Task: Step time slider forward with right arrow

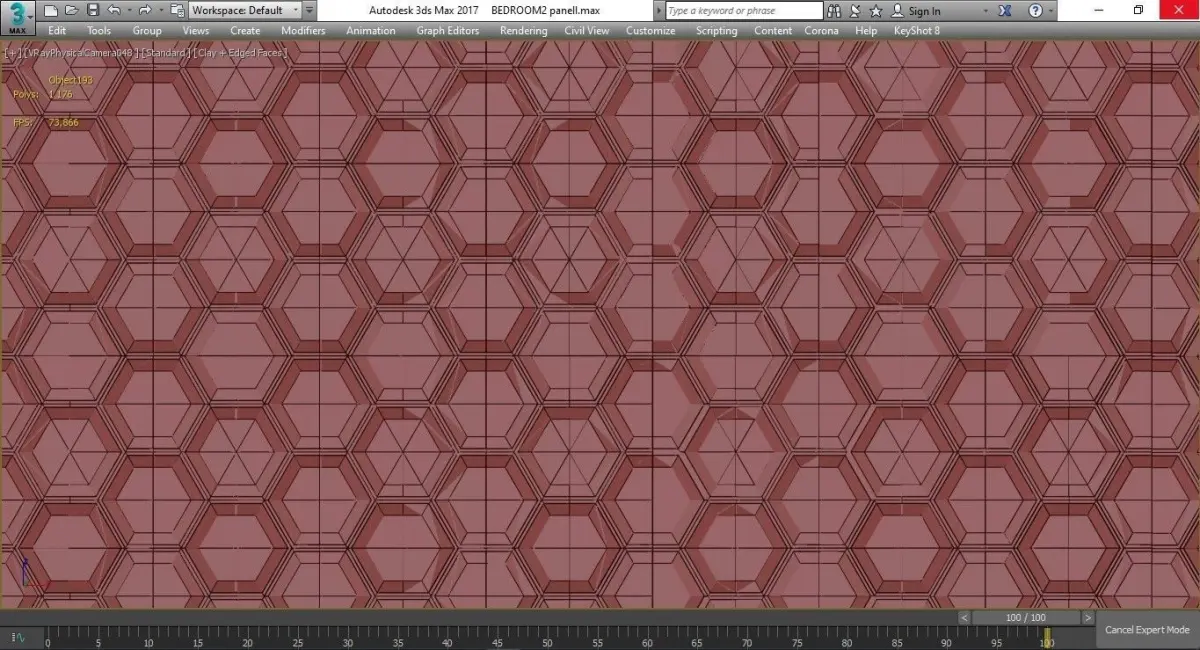Action: pyautogui.click(x=1087, y=617)
